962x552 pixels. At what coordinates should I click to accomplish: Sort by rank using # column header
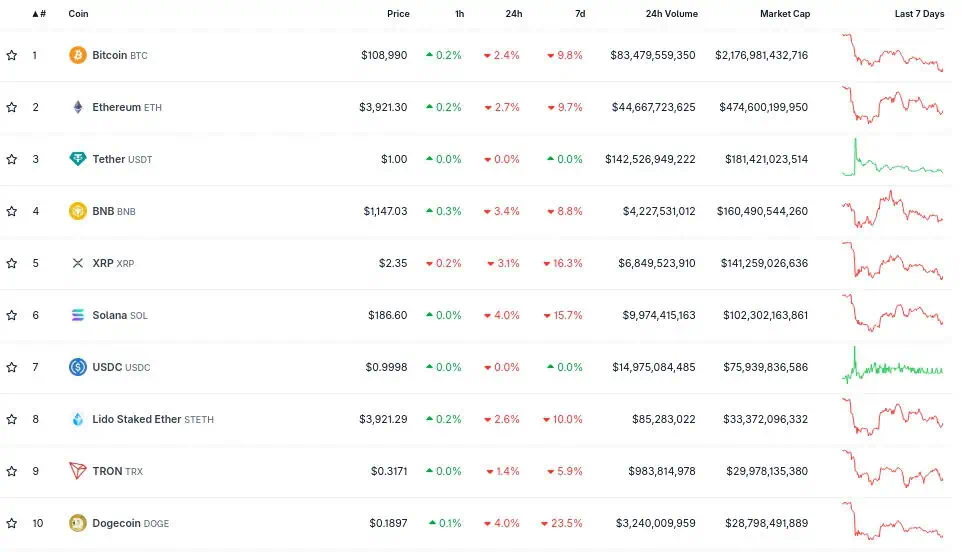pos(38,14)
